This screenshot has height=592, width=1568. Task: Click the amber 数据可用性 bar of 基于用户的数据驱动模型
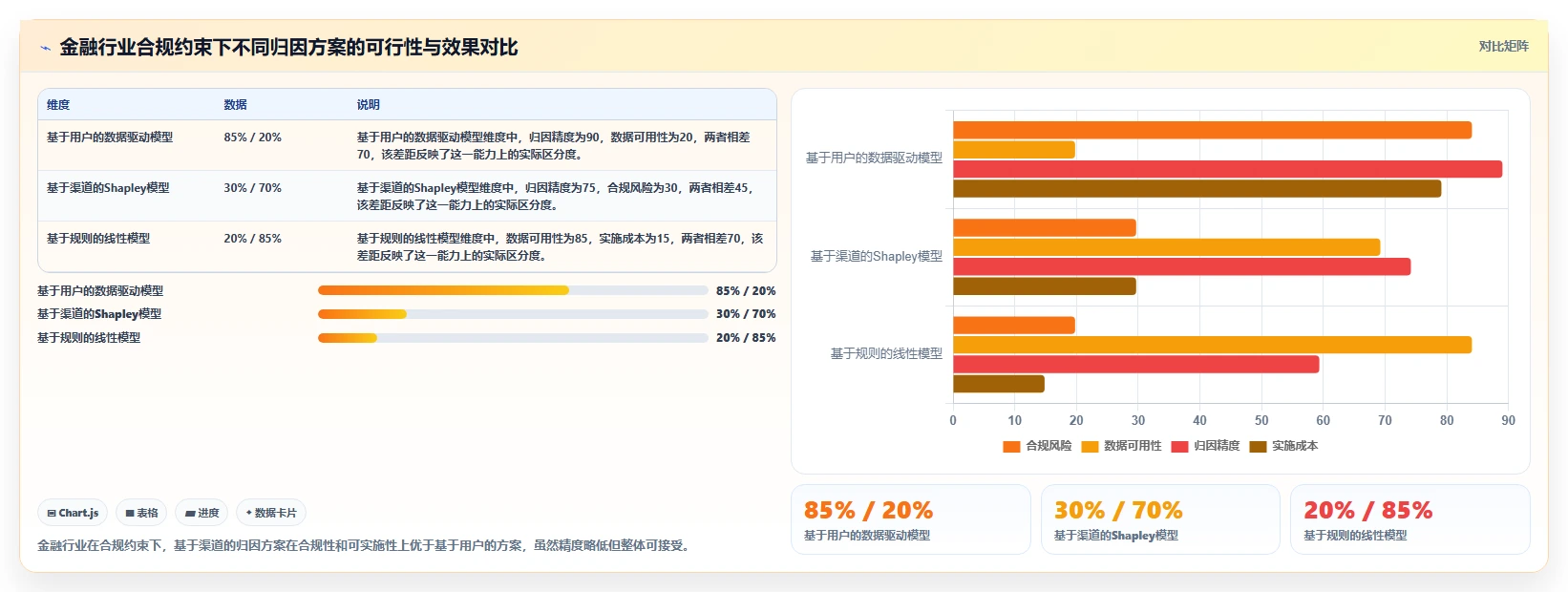tap(1014, 150)
